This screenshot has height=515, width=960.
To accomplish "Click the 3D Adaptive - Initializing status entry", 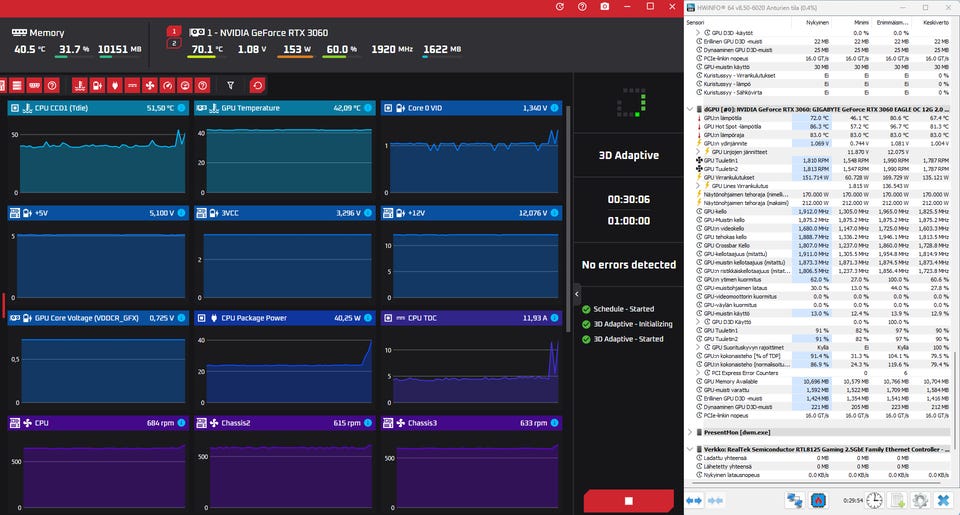I will [x=627, y=324].
